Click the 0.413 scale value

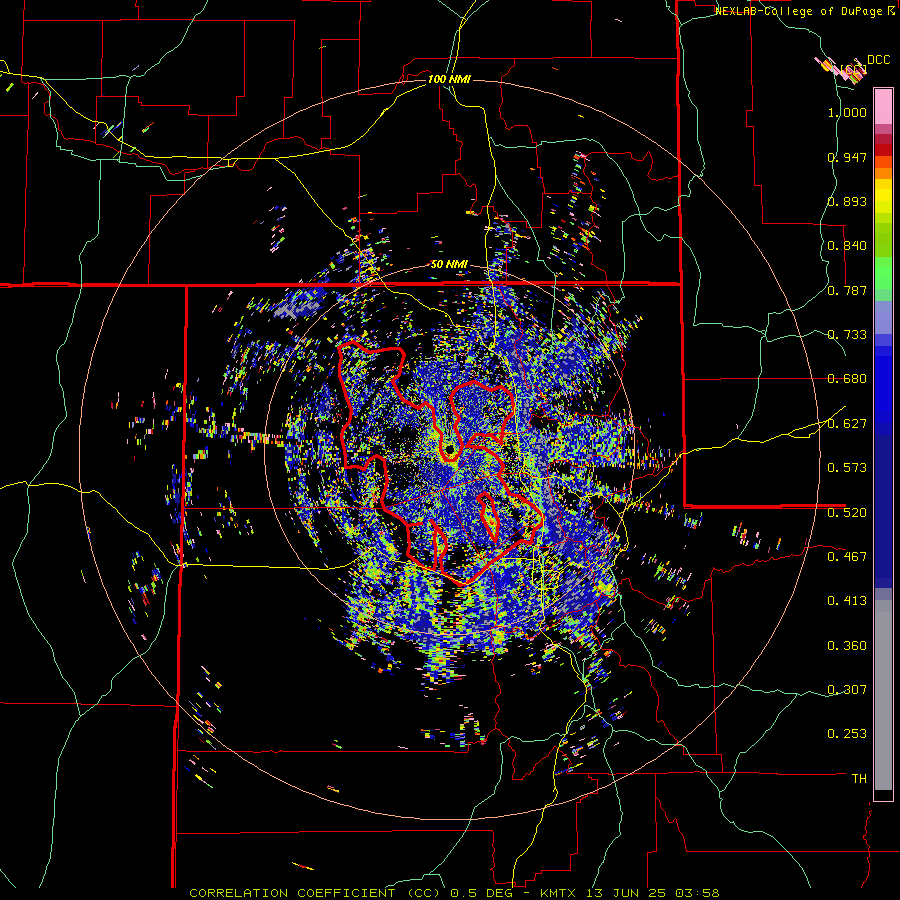pos(847,601)
